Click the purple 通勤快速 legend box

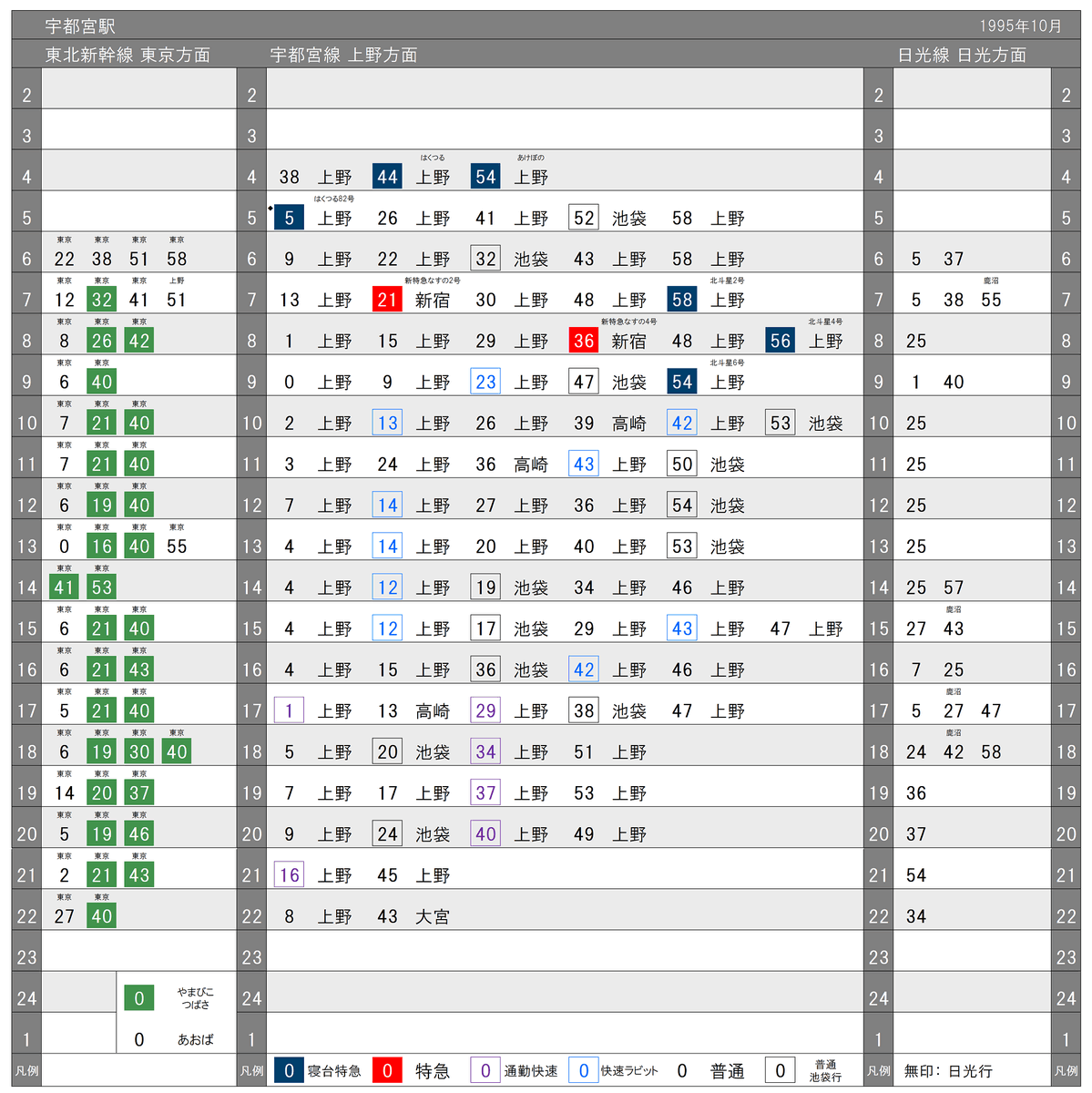[x=485, y=1071]
